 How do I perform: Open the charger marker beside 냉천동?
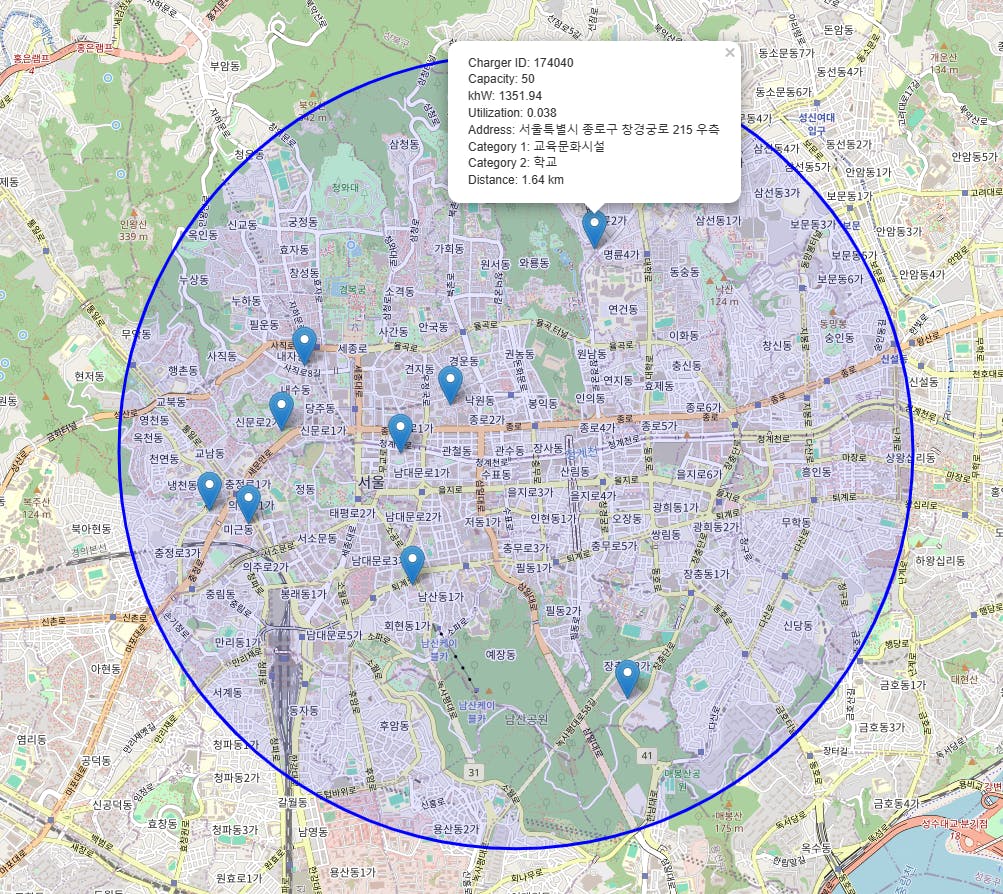pyautogui.click(x=210, y=490)
